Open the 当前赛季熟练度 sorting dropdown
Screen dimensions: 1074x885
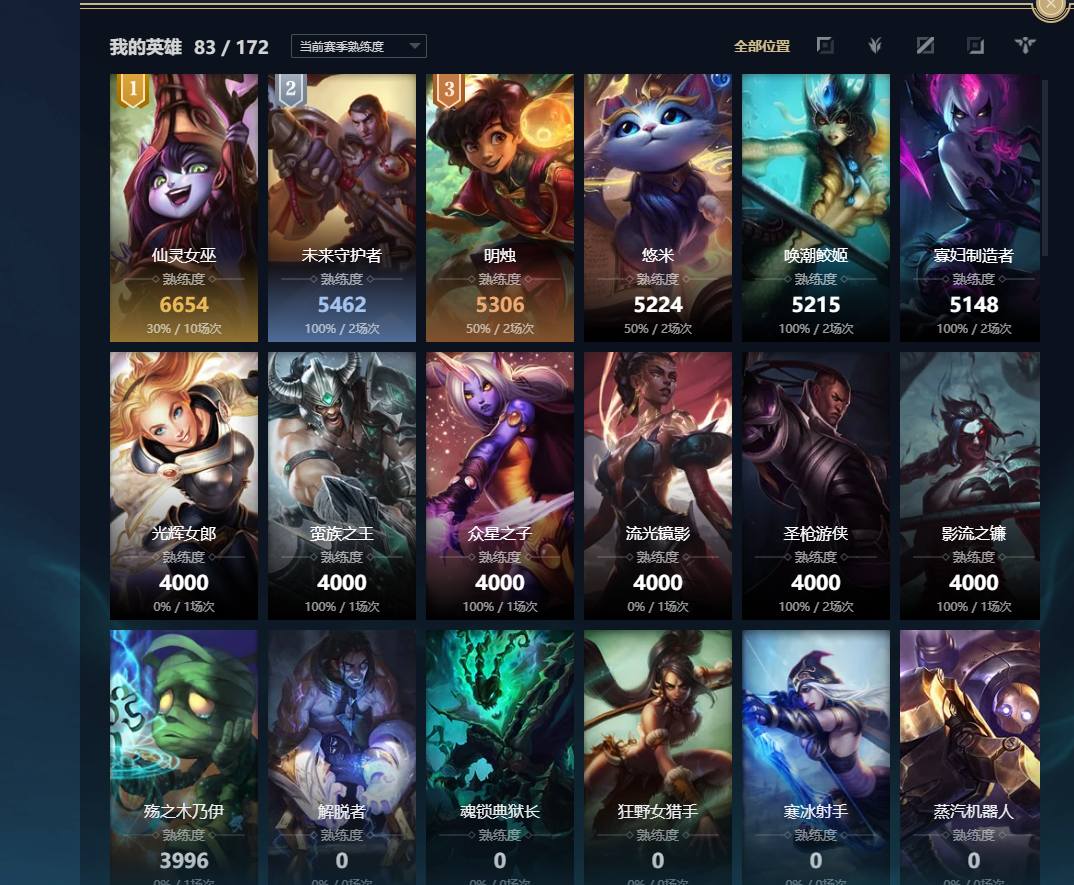point(359,46)
